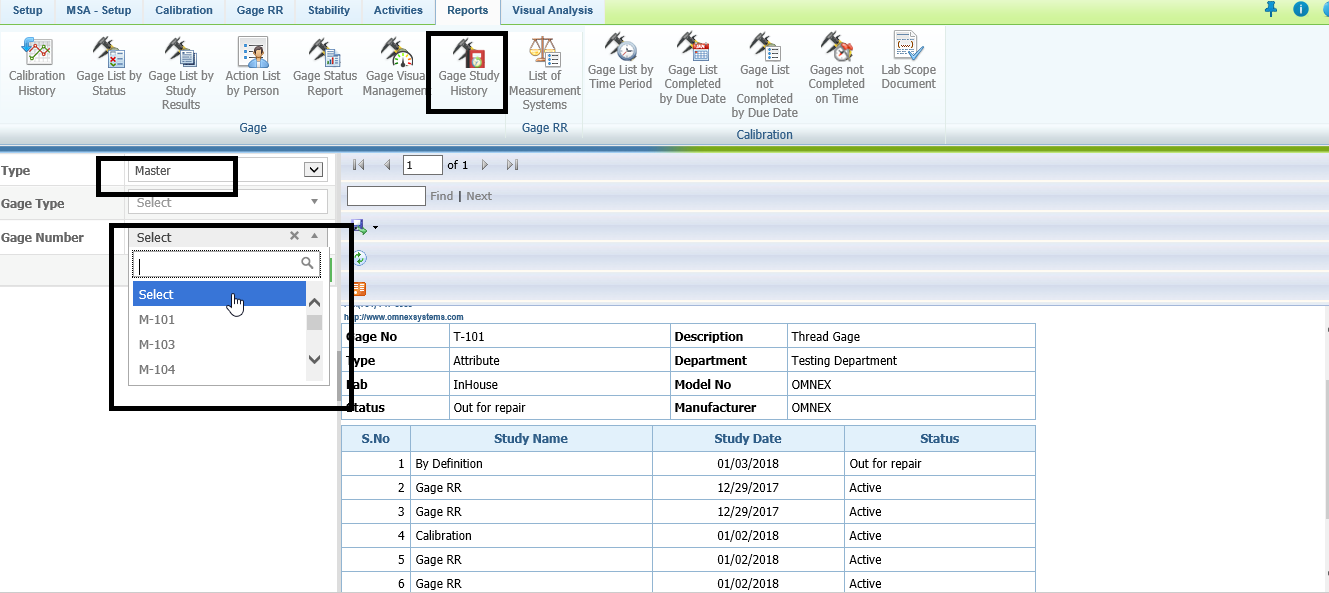
Task: Switch to the MSA - Setup tab
Action: point(98,11)
